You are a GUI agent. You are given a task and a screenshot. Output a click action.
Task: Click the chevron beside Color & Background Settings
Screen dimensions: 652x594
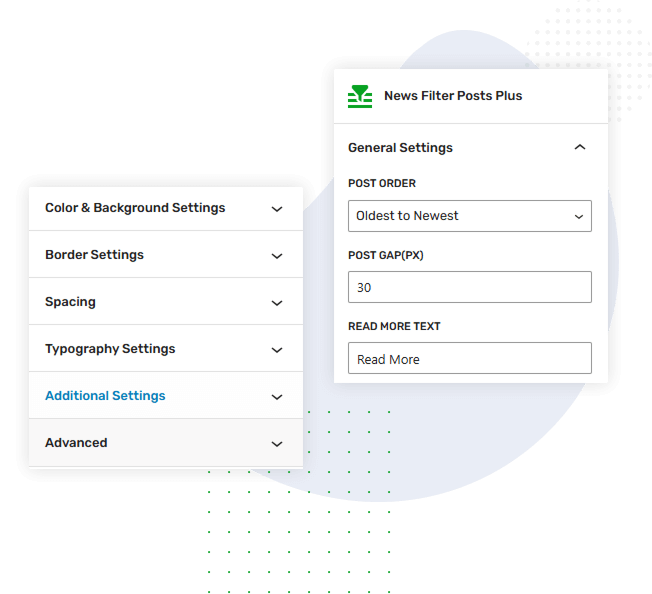tap(277, 209)
